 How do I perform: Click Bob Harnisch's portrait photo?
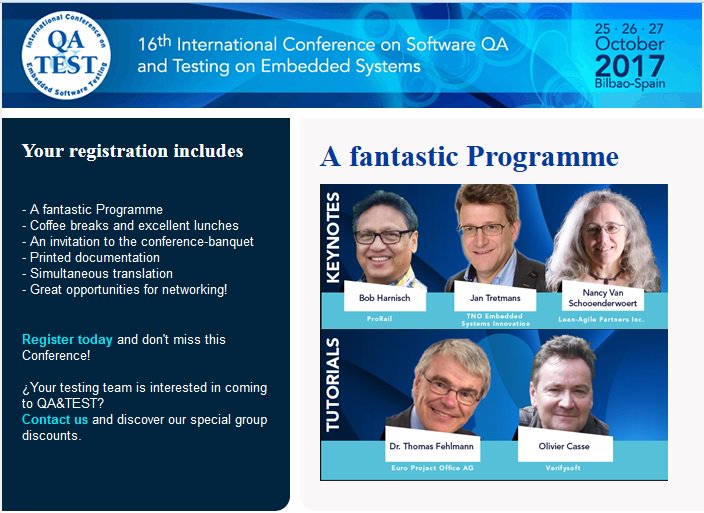coord(386,238)
